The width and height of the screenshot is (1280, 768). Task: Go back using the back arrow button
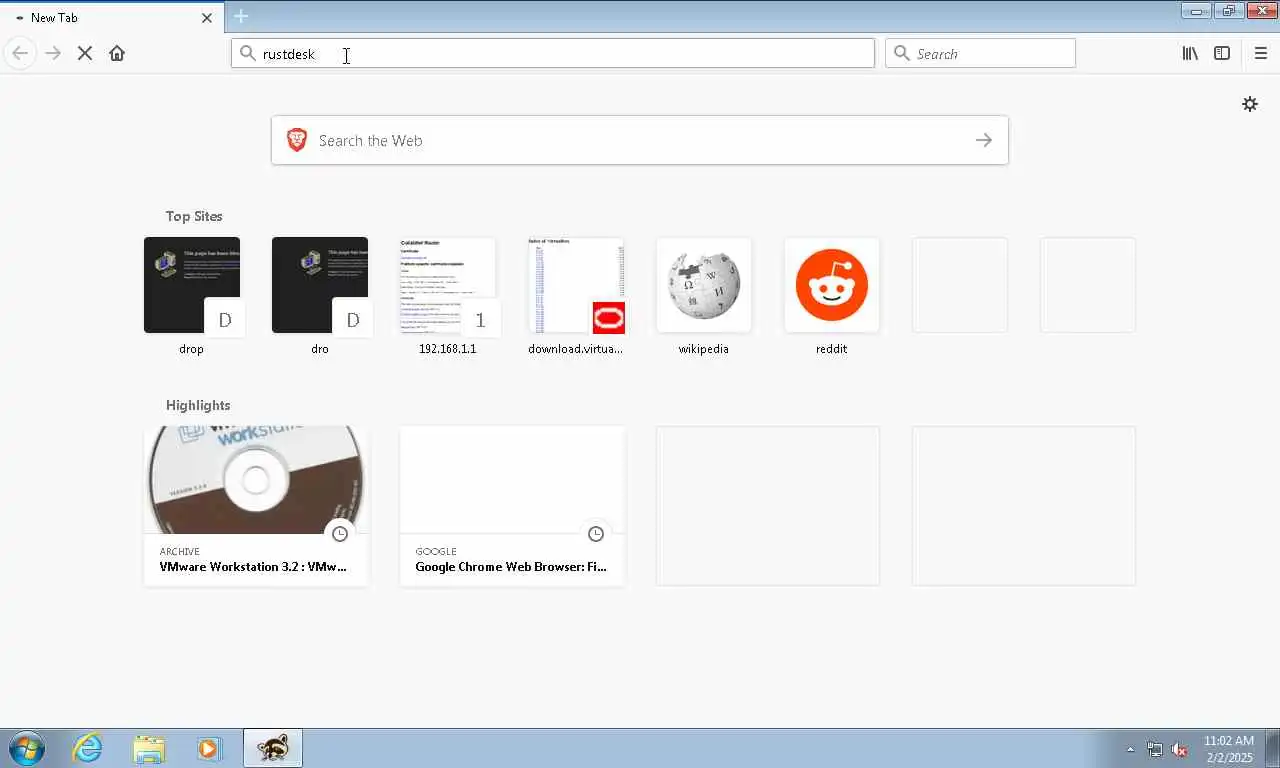coord(20,53)
